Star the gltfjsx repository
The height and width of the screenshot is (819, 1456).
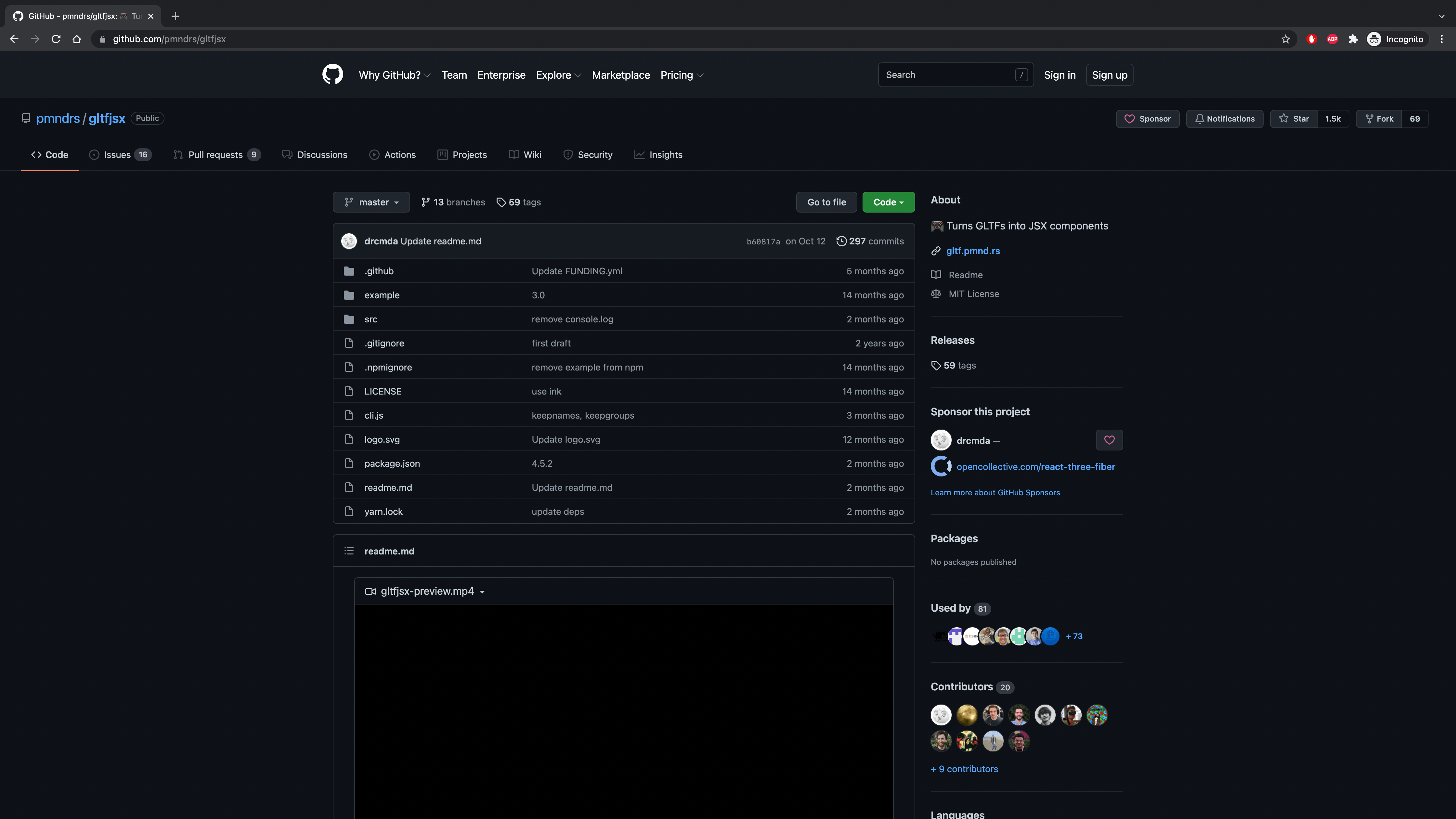point(1294,119)
